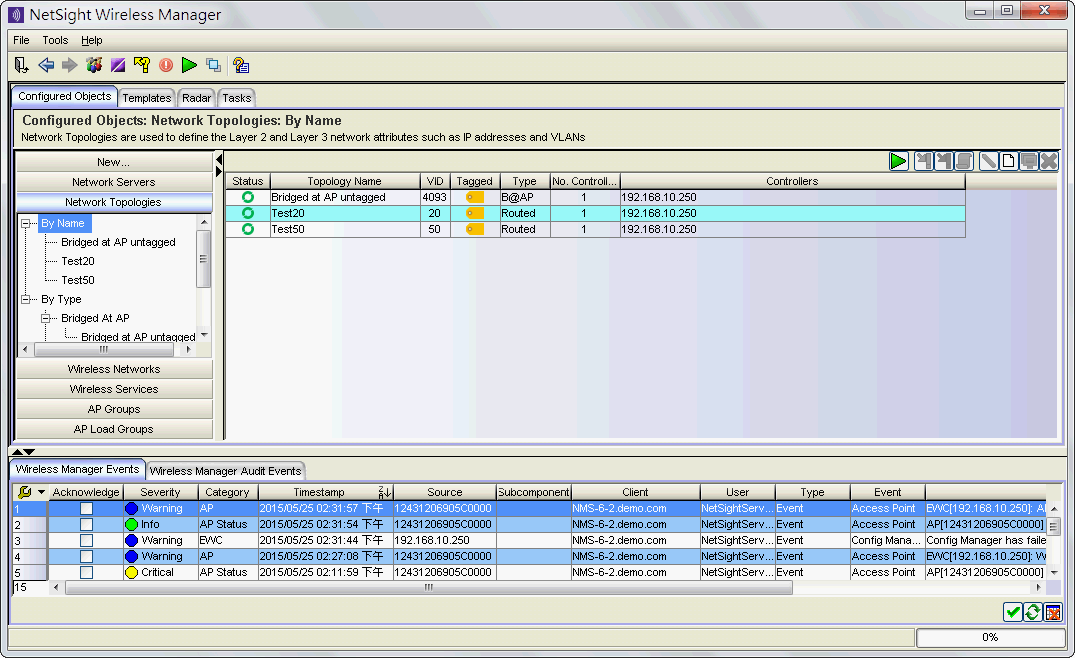The image size is (1075, 658).
Task: Switch to the Templates tab
Action: coord(147,98)
